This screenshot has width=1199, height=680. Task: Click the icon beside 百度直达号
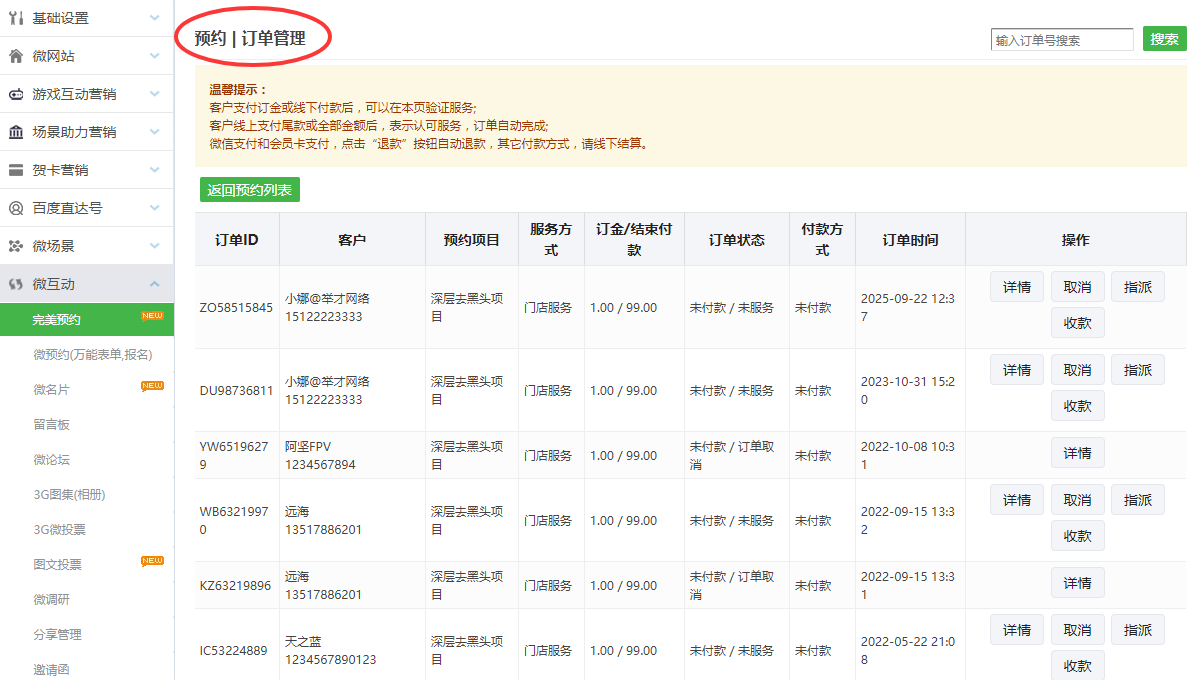(x=16, y=208)
